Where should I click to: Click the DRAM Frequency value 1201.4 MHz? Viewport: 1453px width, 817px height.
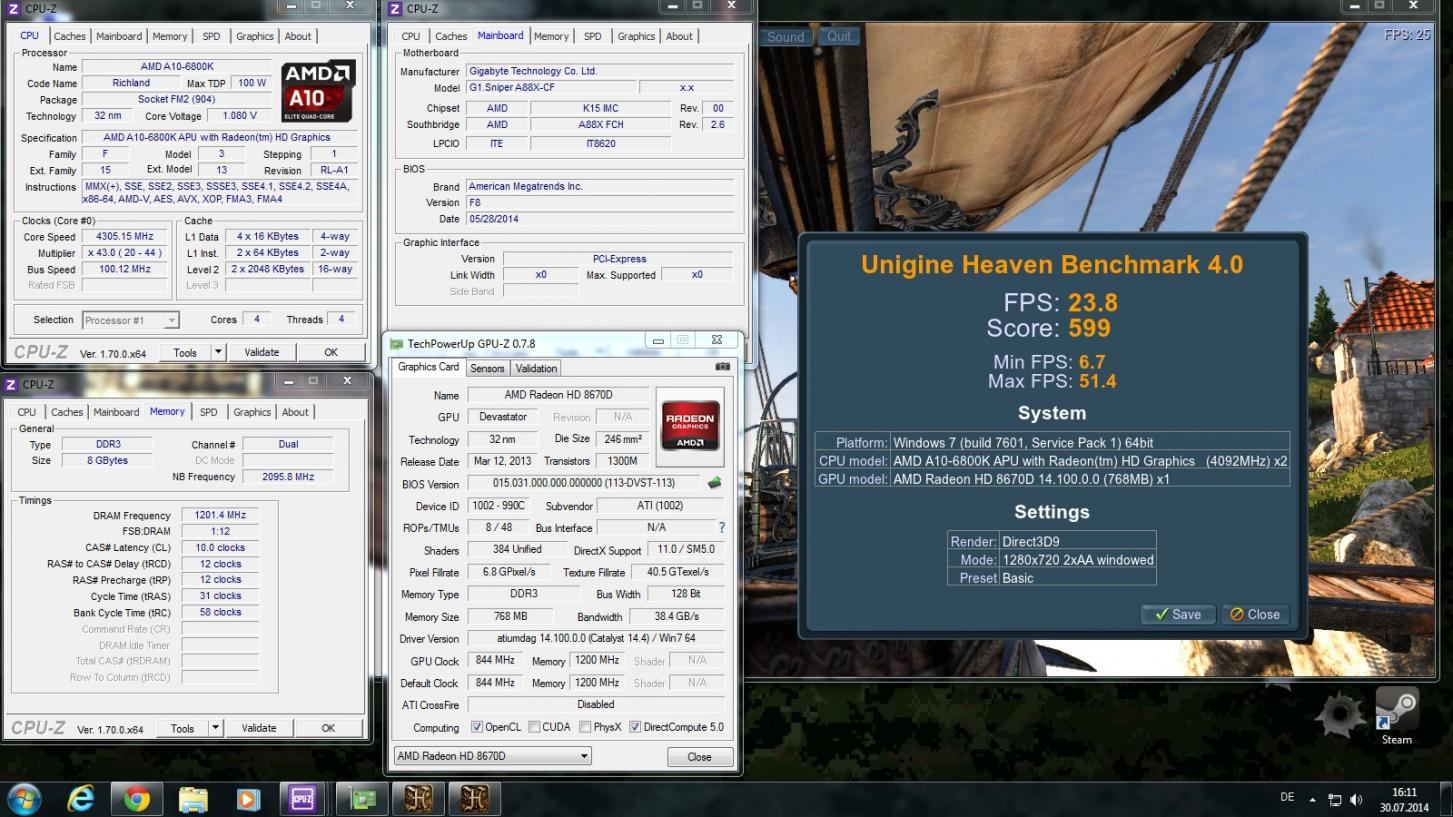(219, 515)
